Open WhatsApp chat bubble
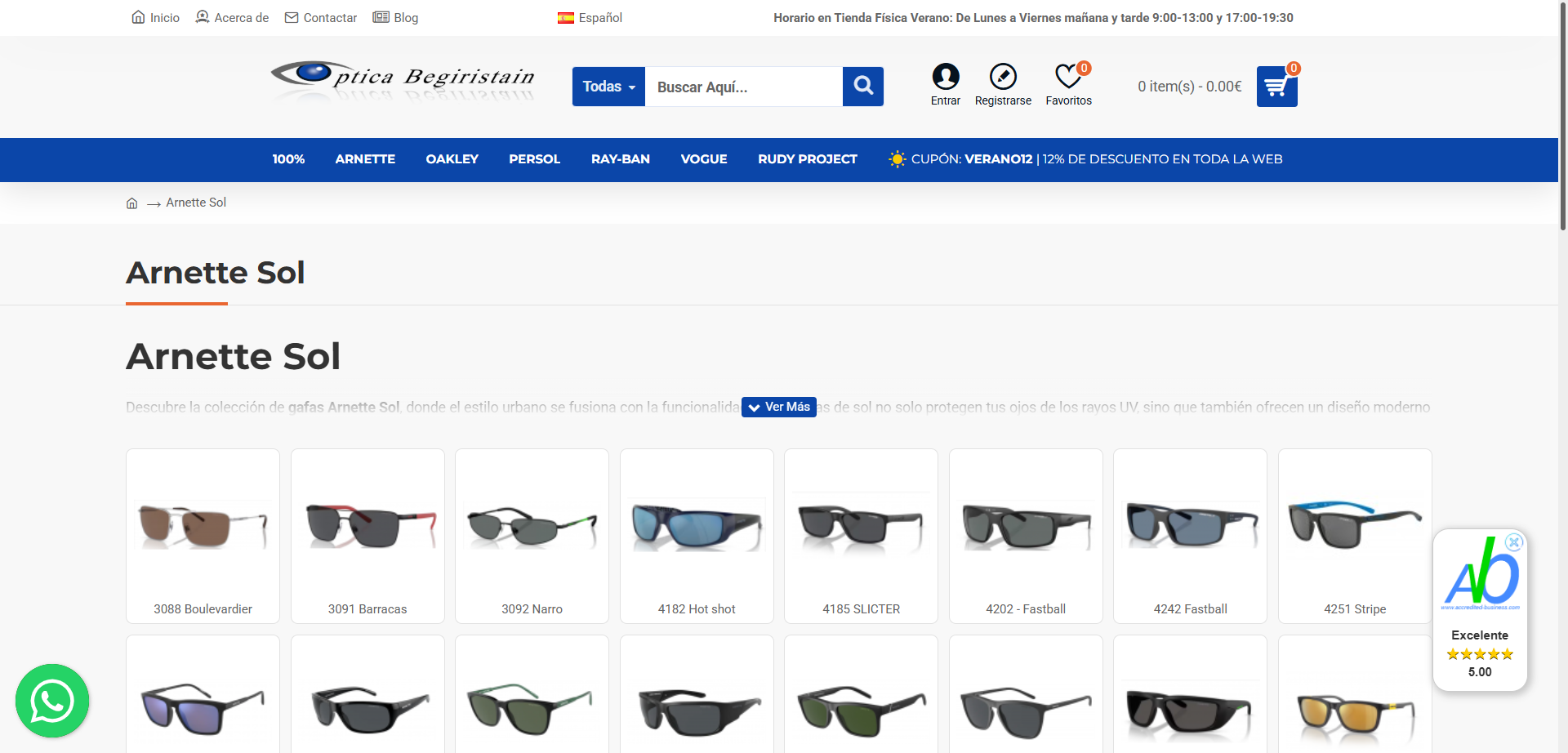The image size is (1568, 753). point(52,701)
